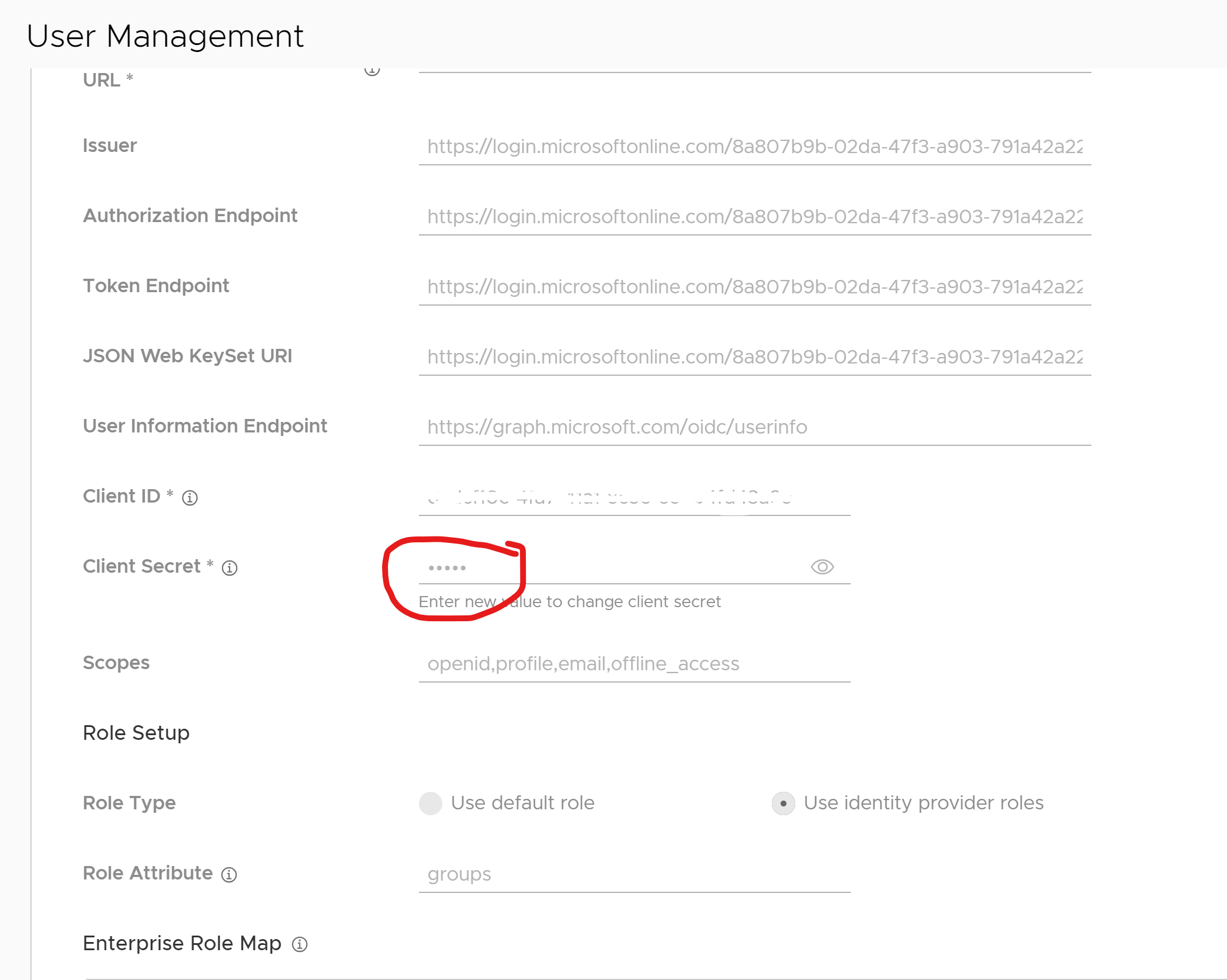Click the User Information Endpoint value
The height and width of the screenshot is (980, 1227).
616,427
